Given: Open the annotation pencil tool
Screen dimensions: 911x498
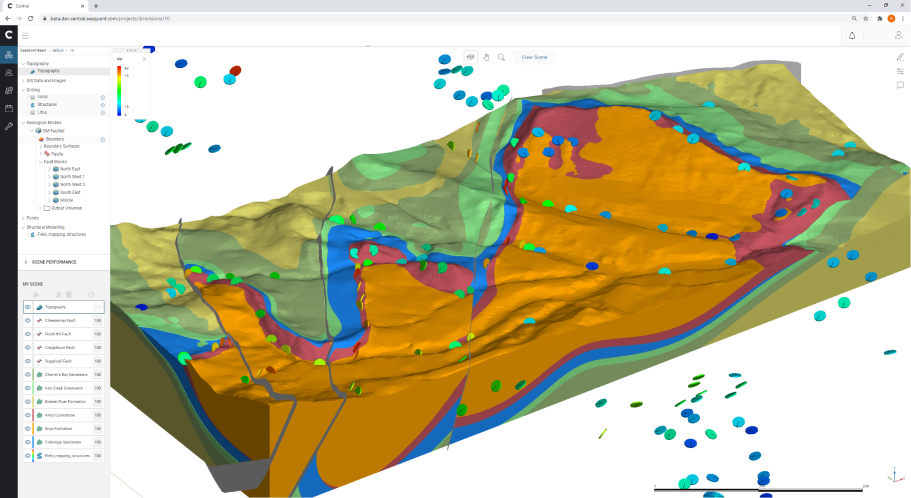Looking at the screenshot, I should [900, 57].
